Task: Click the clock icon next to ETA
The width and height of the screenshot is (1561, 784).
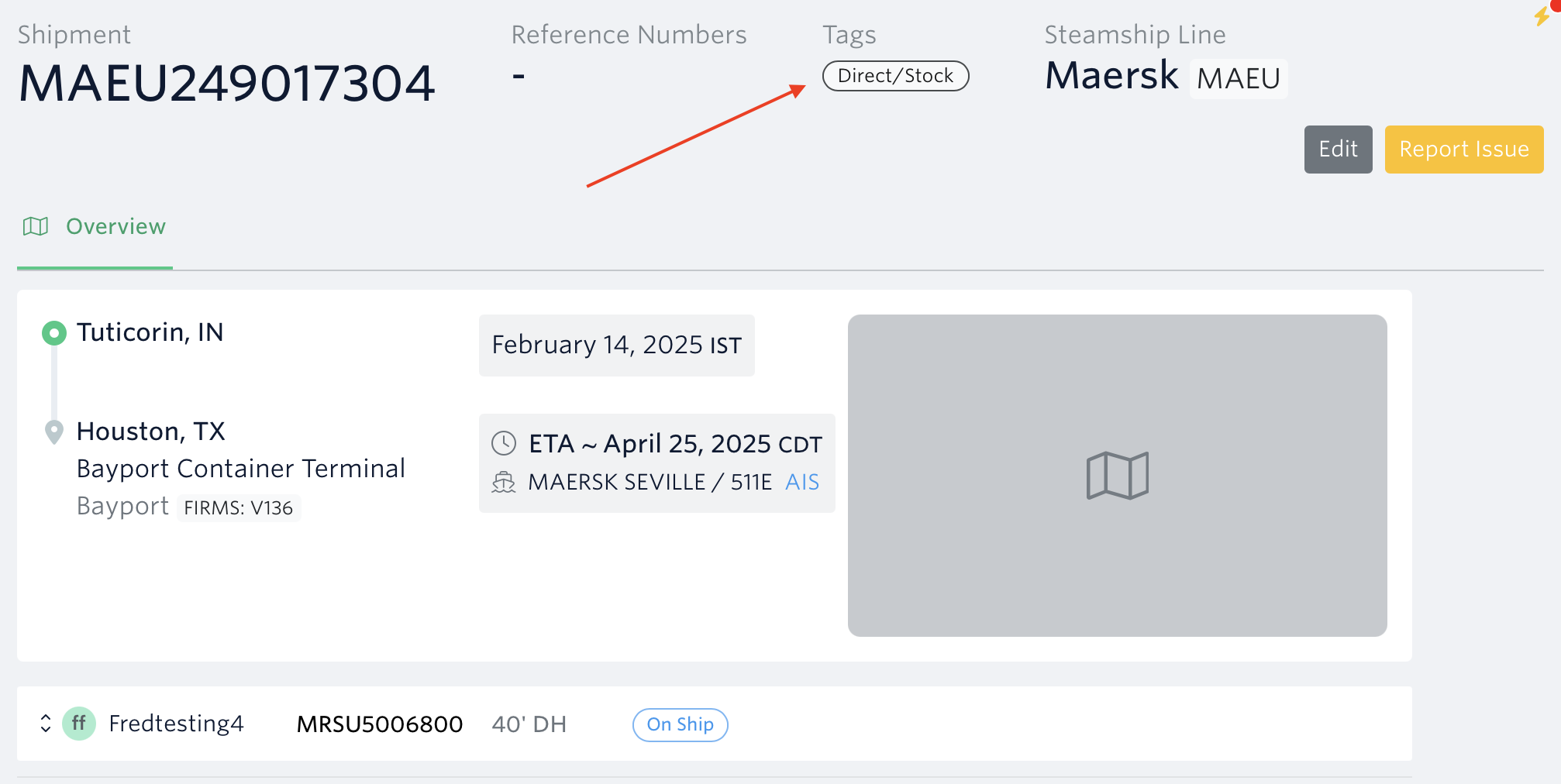Action: 504,444
